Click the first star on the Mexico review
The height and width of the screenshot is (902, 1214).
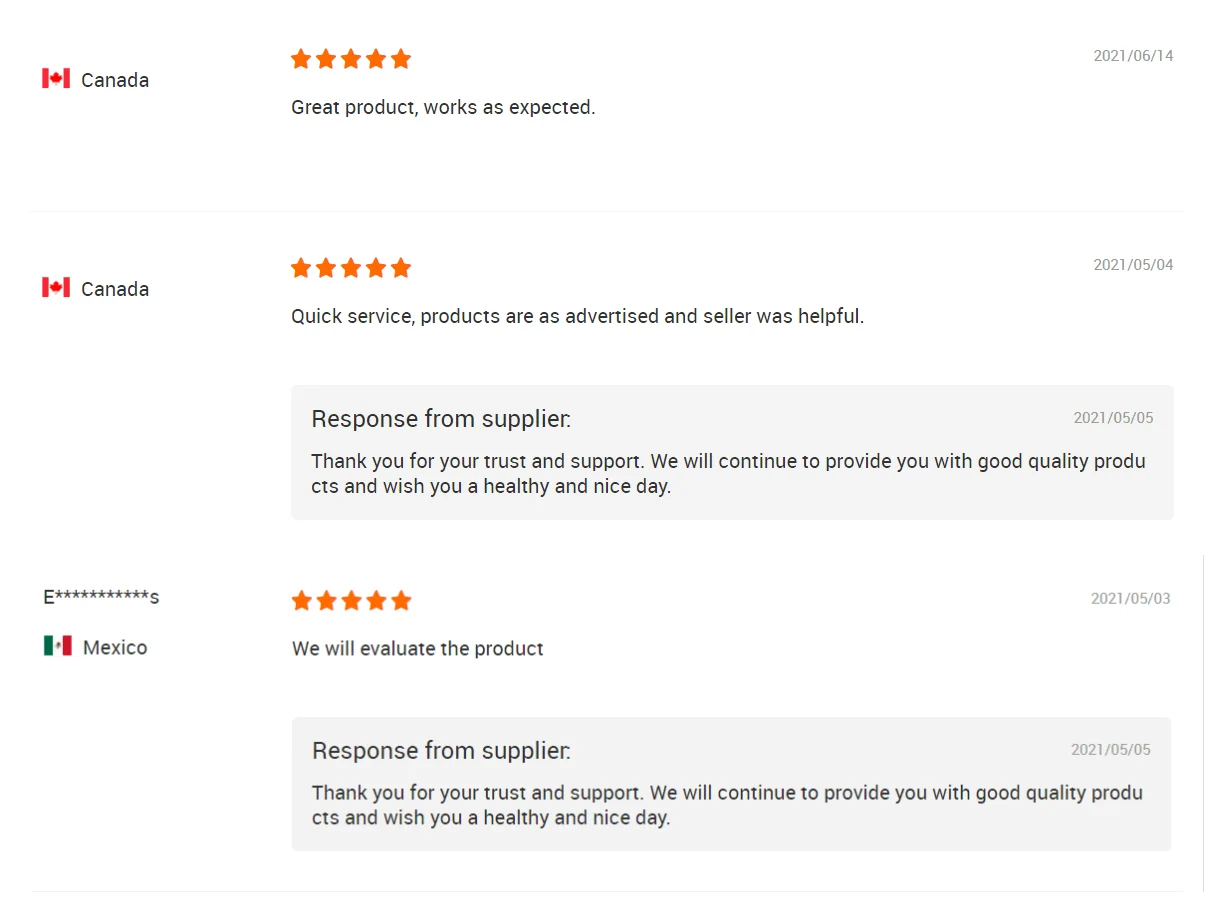pos(301,601)
